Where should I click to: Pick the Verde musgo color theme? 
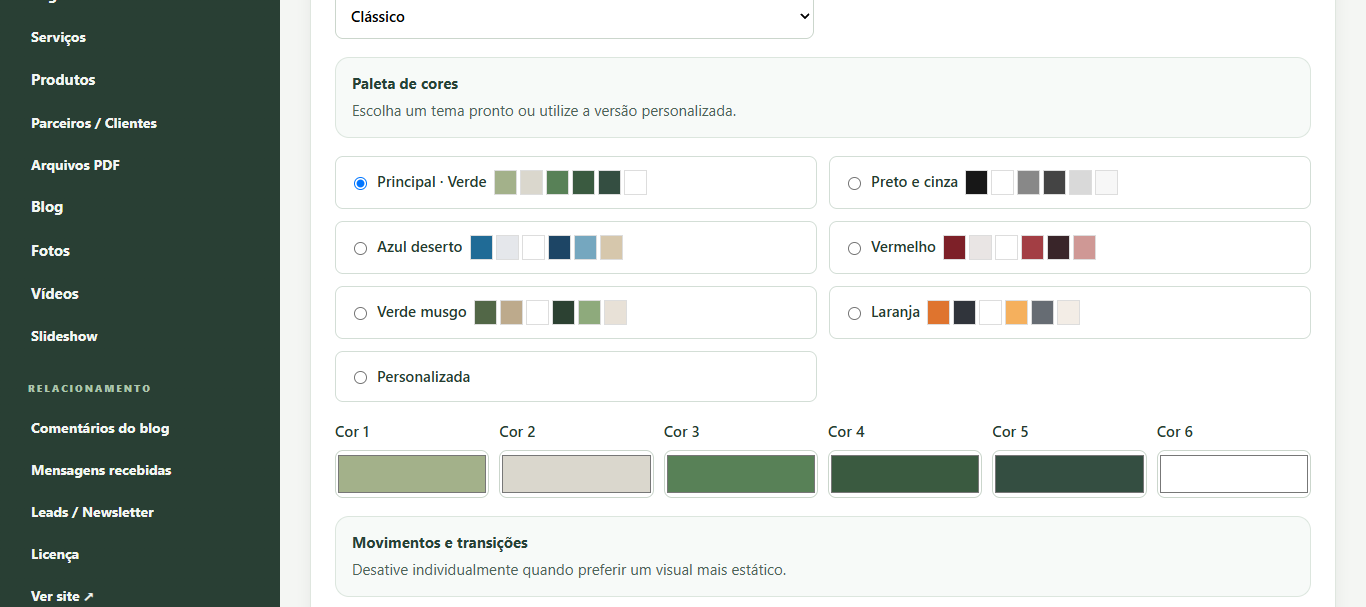(x=360, y=313)
